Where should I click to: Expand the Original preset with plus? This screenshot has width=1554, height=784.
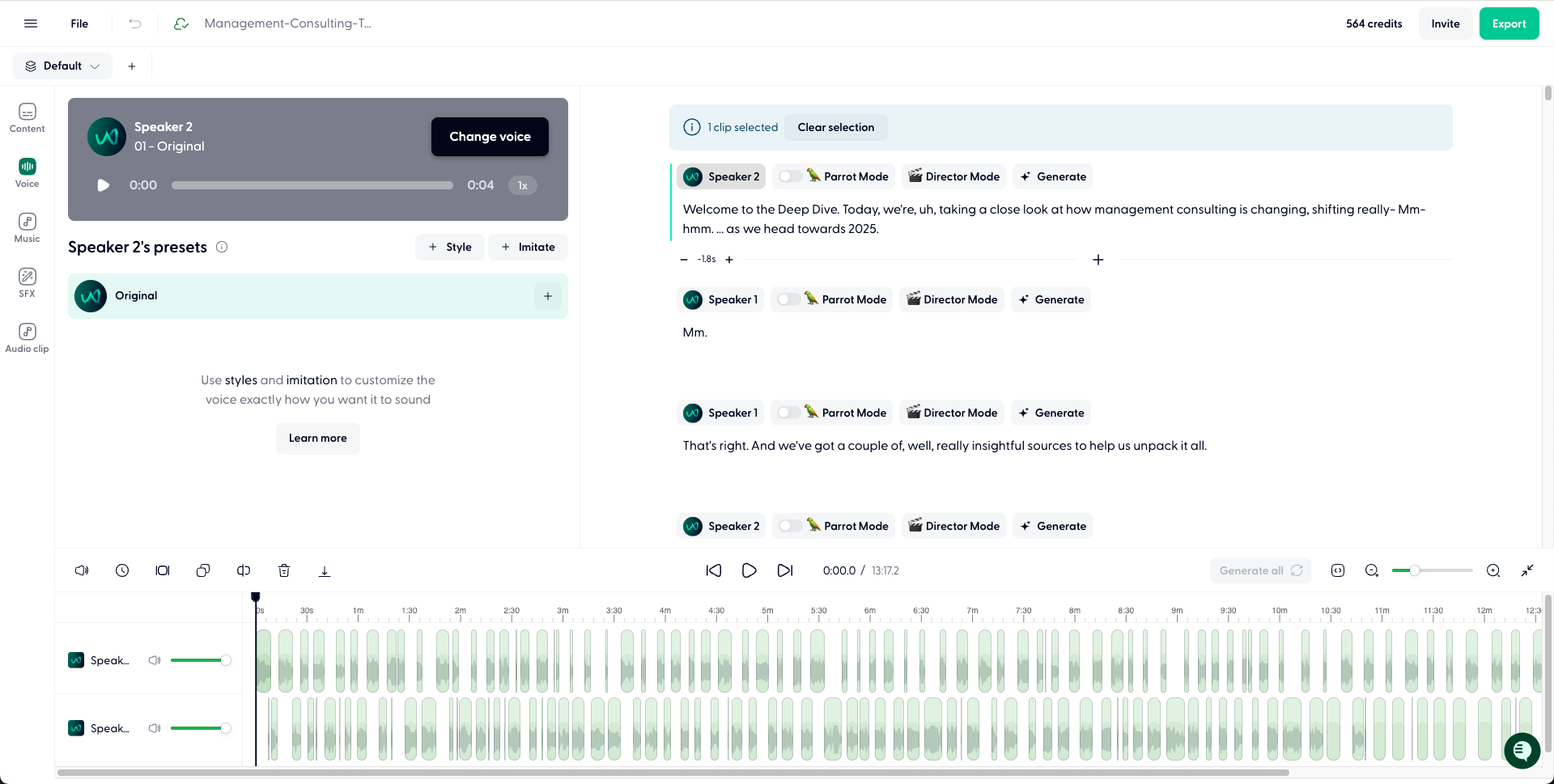[x=548, y=296]
